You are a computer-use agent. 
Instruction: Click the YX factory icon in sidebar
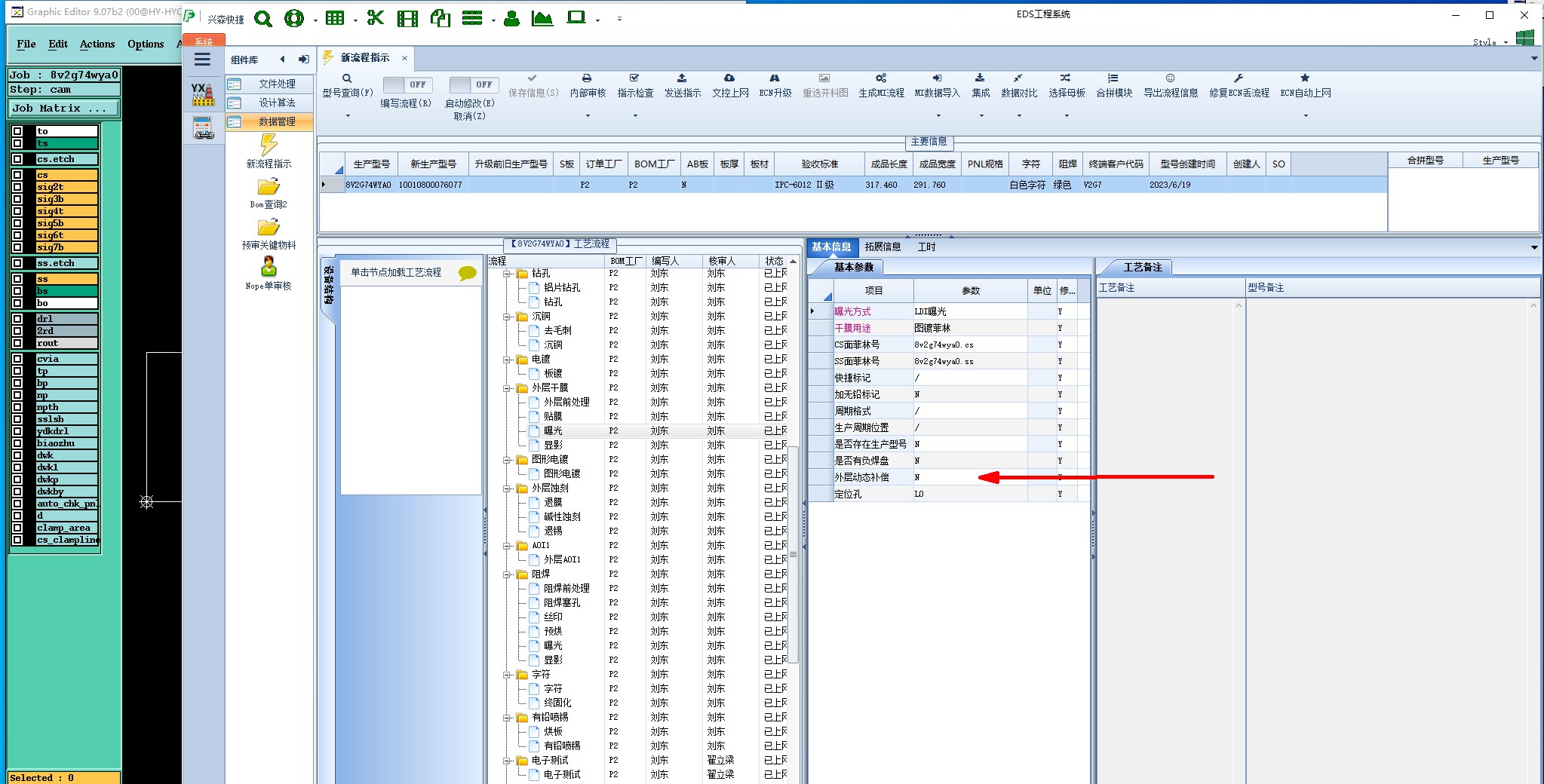202,94
